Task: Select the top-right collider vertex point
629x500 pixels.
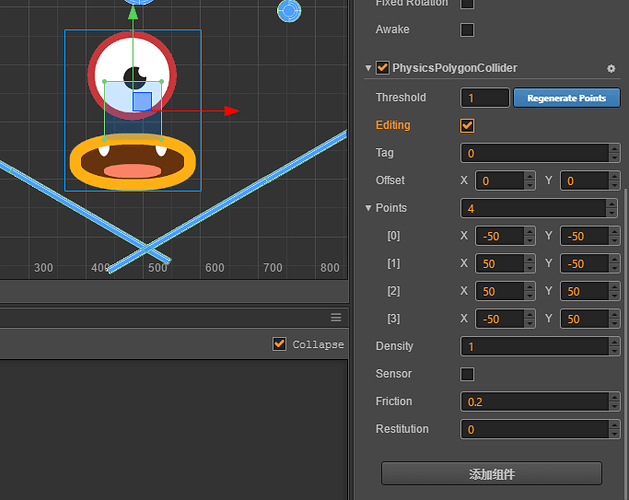Action: (x=162, y=82)
